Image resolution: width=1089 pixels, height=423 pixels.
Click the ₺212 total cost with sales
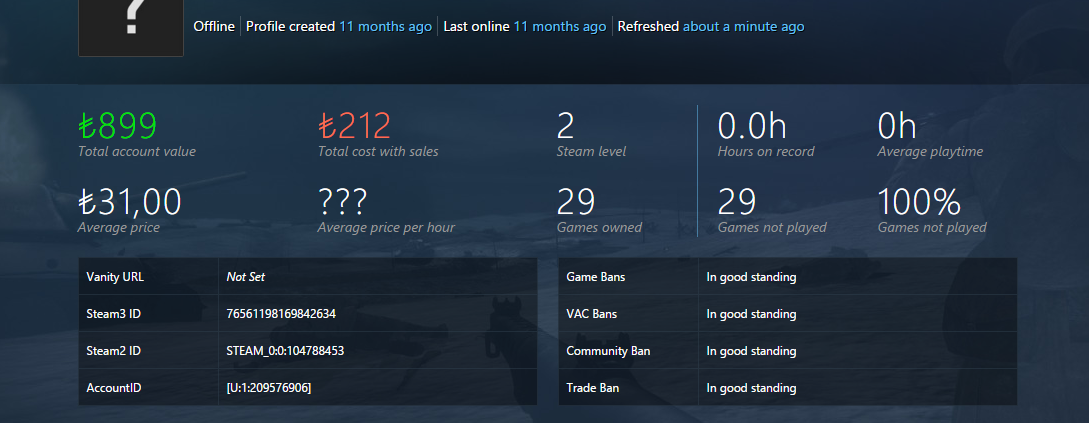[x=354, y=126]
